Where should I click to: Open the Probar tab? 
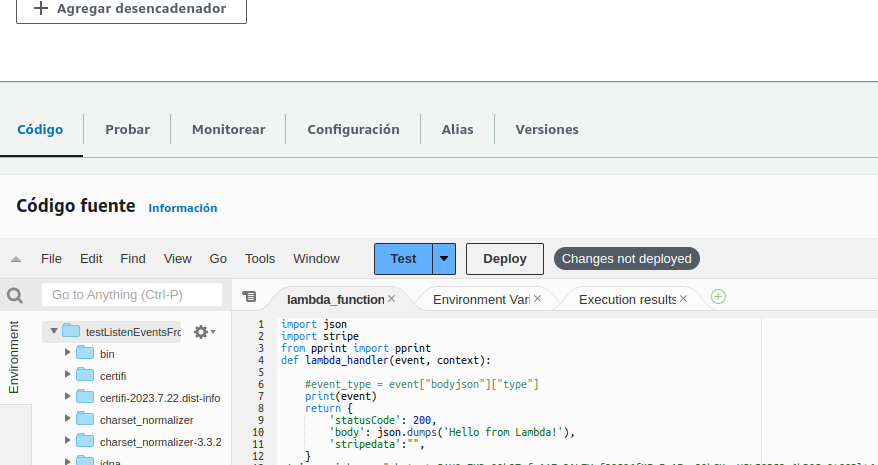pyautogui.click(x=128, y=129)
